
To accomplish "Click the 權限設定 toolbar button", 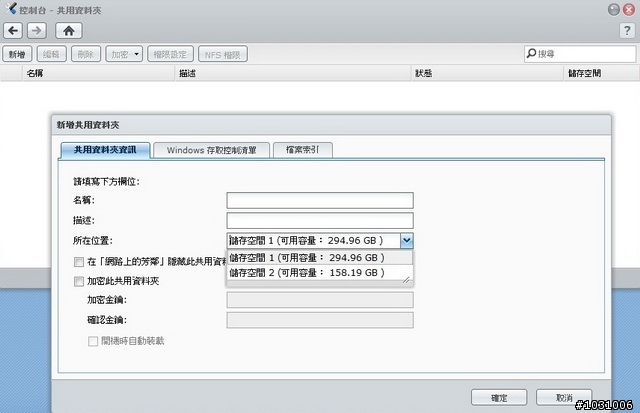I will tap(170, 54).
